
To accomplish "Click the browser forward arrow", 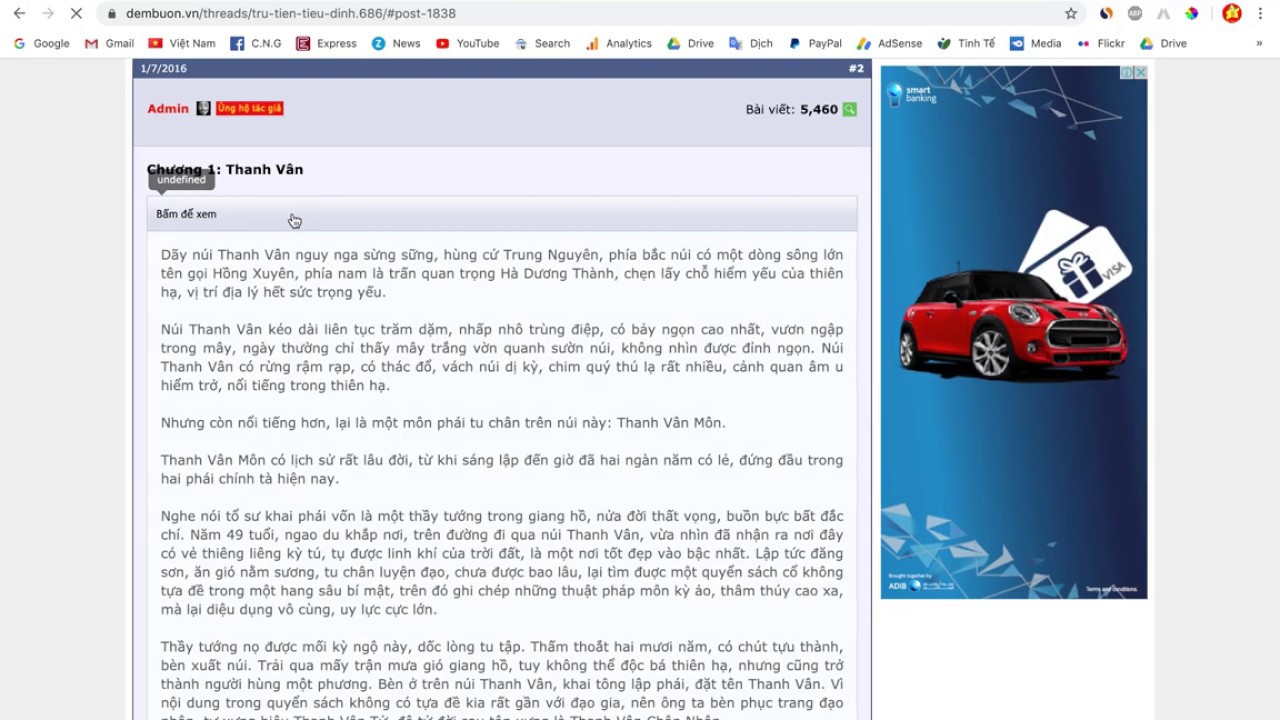I will point(47,14).
